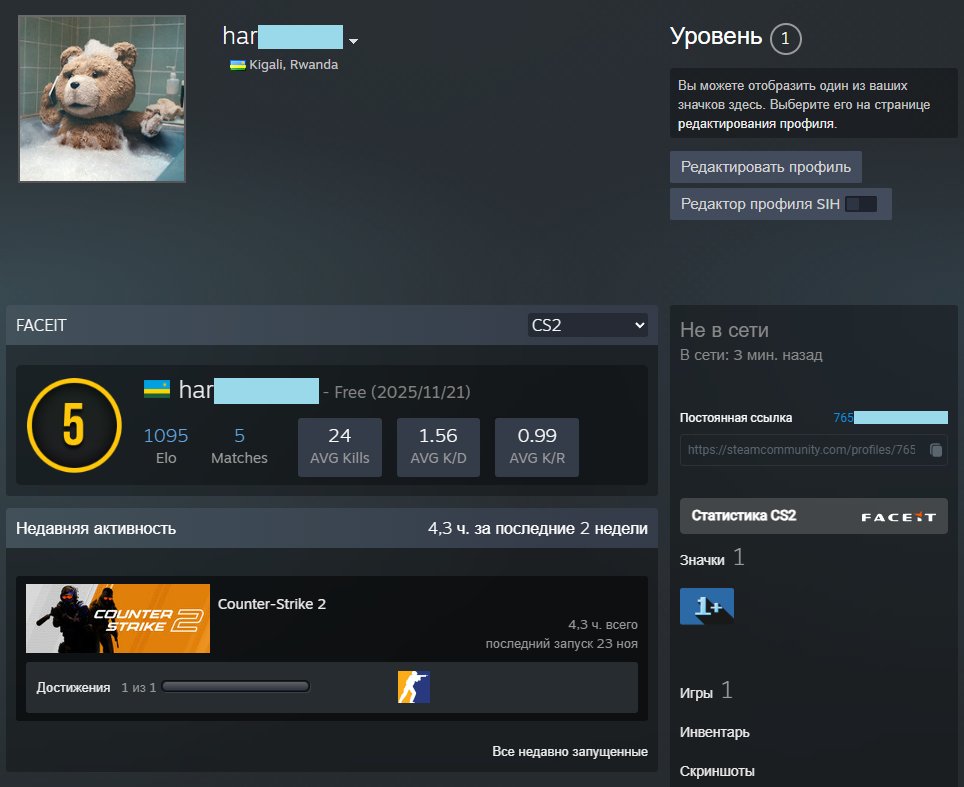Copy the profile URL using the copy icon

pos(937,450)
